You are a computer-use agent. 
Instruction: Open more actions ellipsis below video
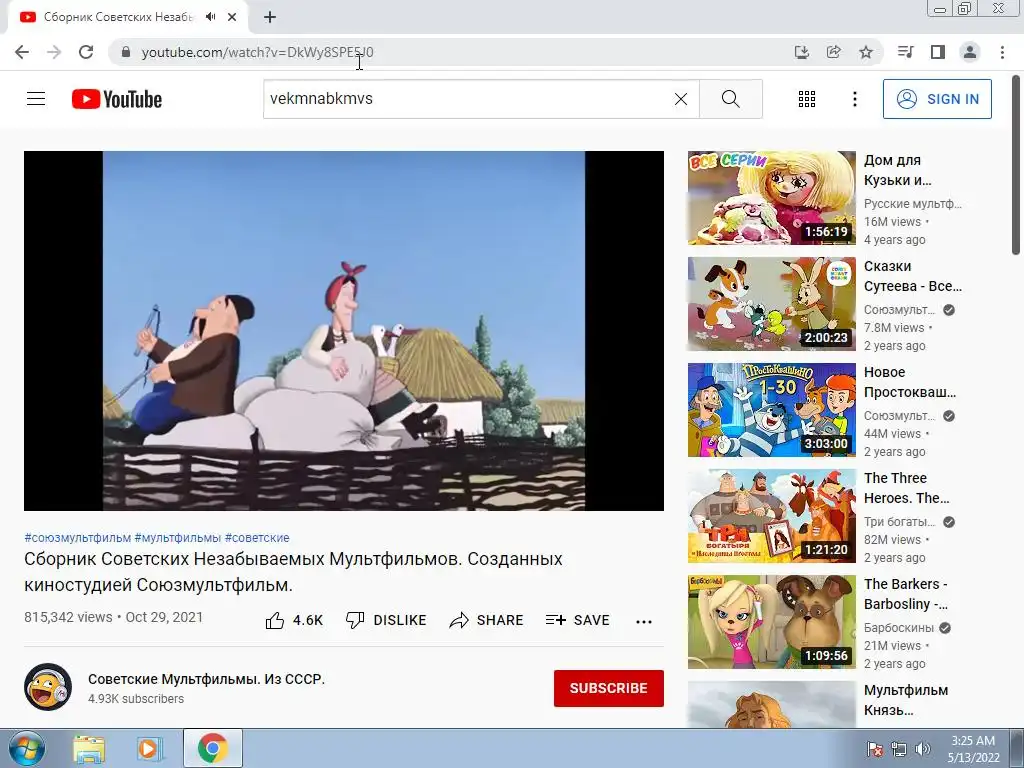[x=644, y=621]
